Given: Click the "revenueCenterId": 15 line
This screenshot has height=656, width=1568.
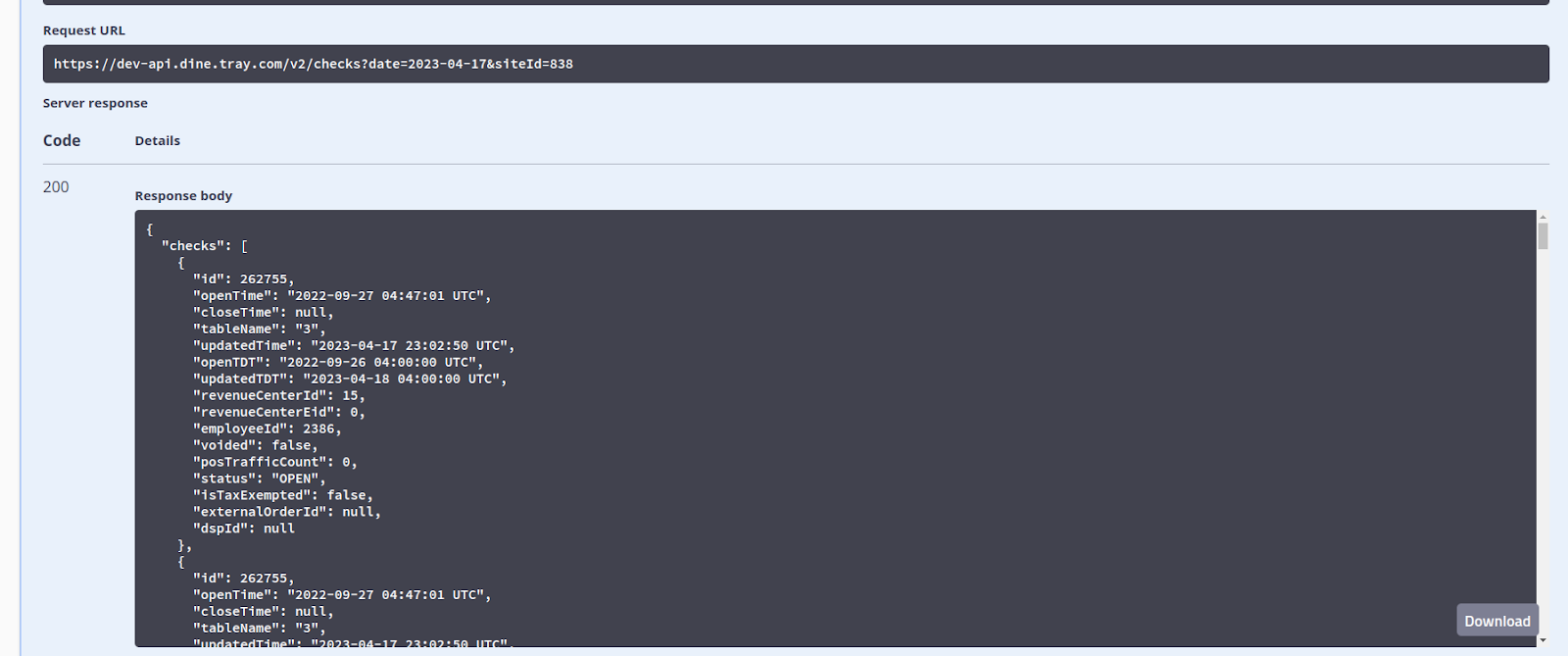Looking at the screenshot, I should tap(279, 395).
